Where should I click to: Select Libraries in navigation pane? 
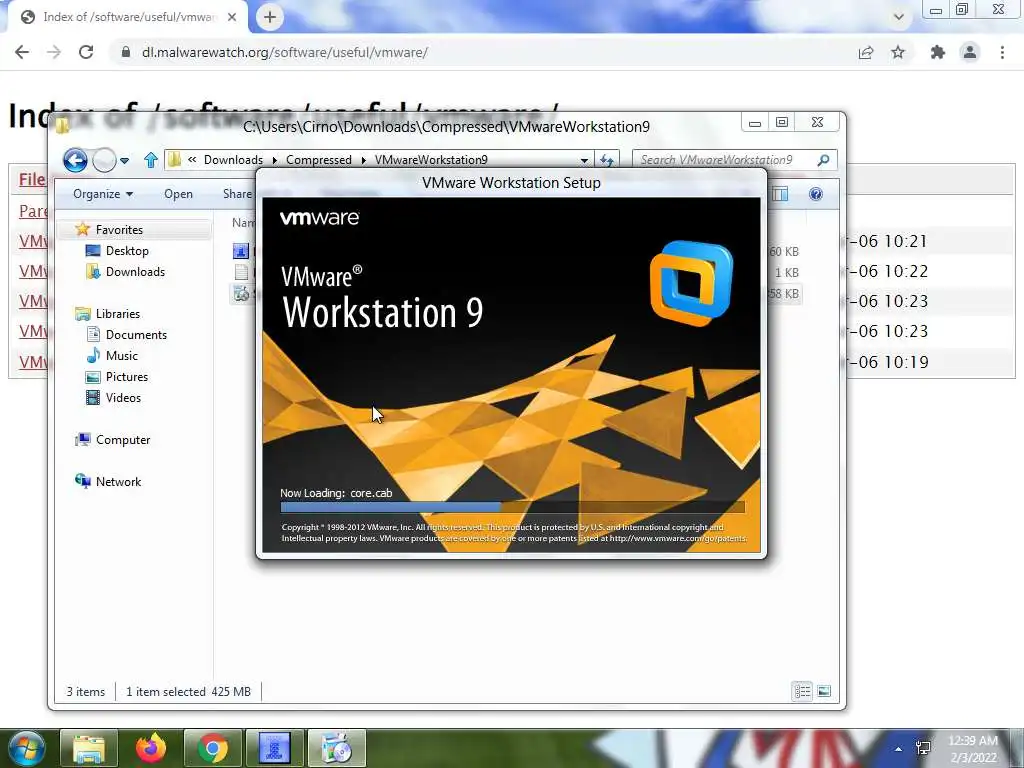coord(118,313)
